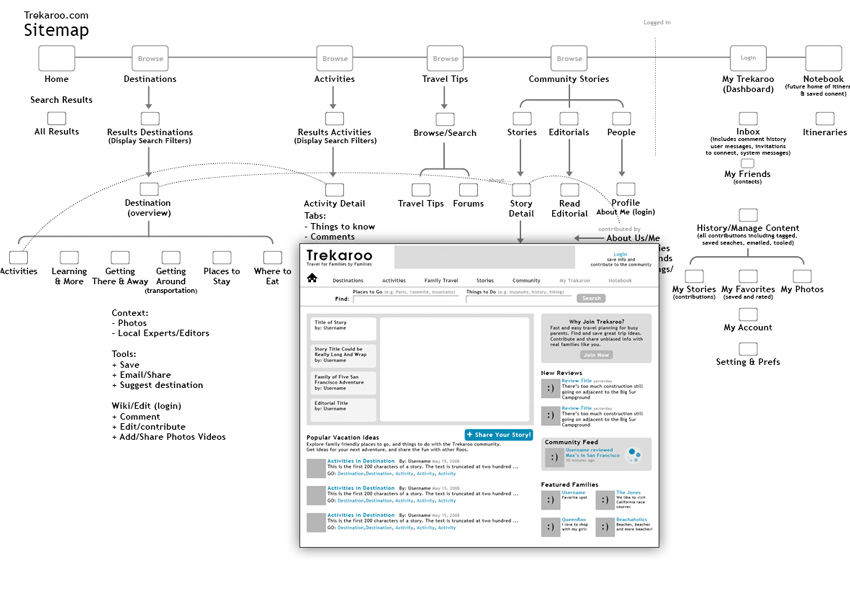Select the Stories tab in the wireframe nav

pos(485,280)
